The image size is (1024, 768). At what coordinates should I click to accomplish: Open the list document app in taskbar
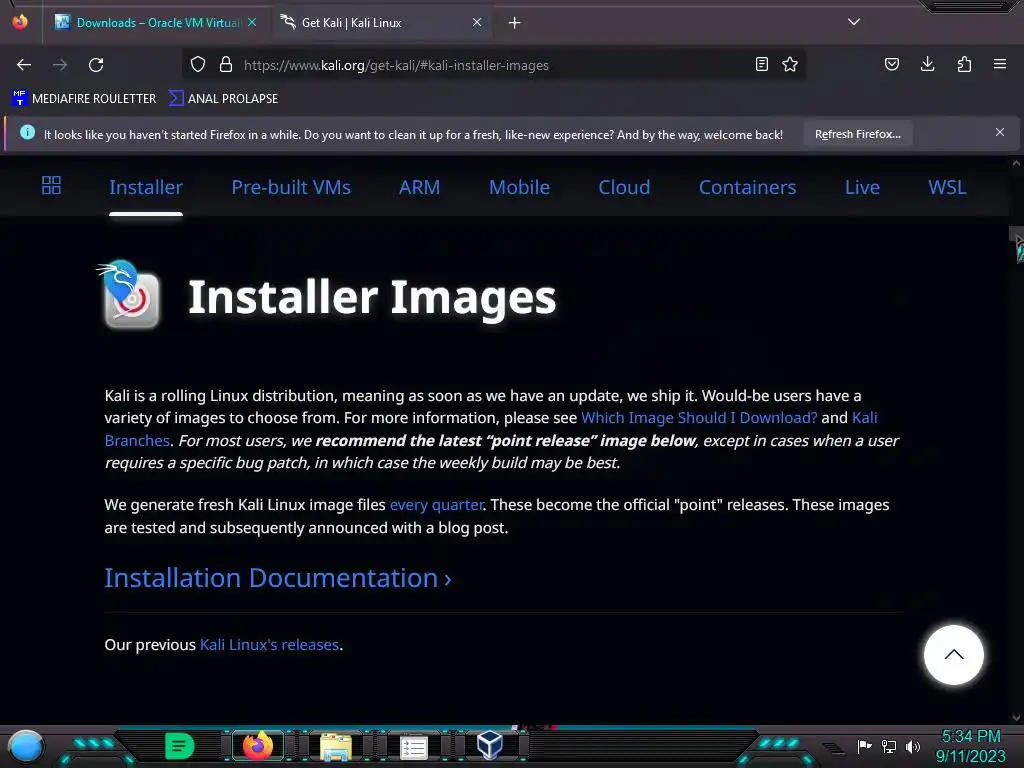413,747
